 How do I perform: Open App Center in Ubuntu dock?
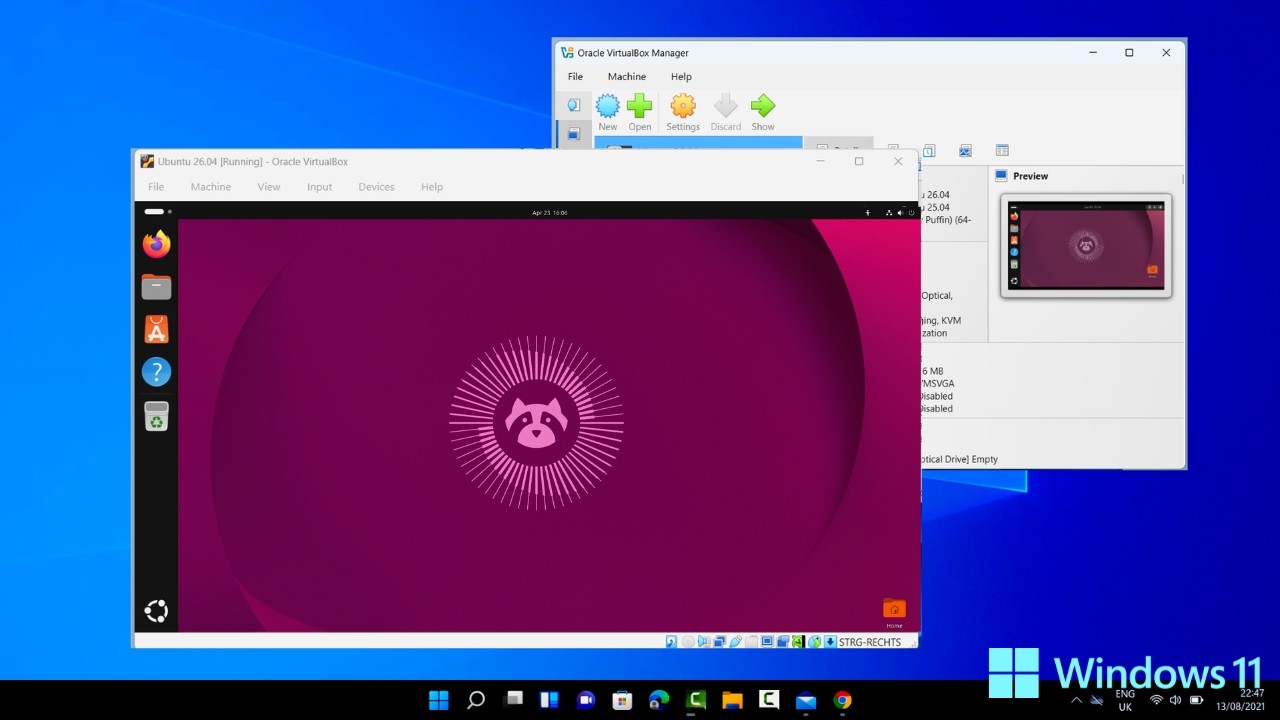coord(156,329)
